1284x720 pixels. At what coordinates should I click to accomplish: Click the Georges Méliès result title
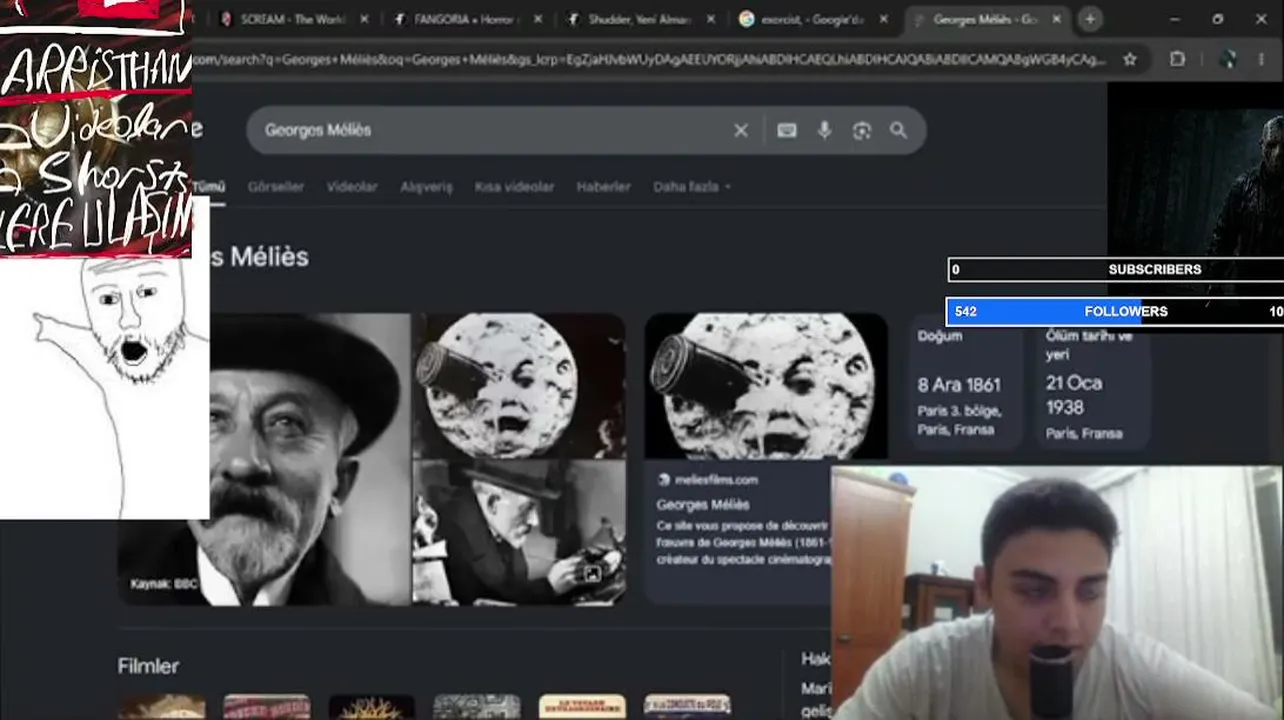[703, 505]
